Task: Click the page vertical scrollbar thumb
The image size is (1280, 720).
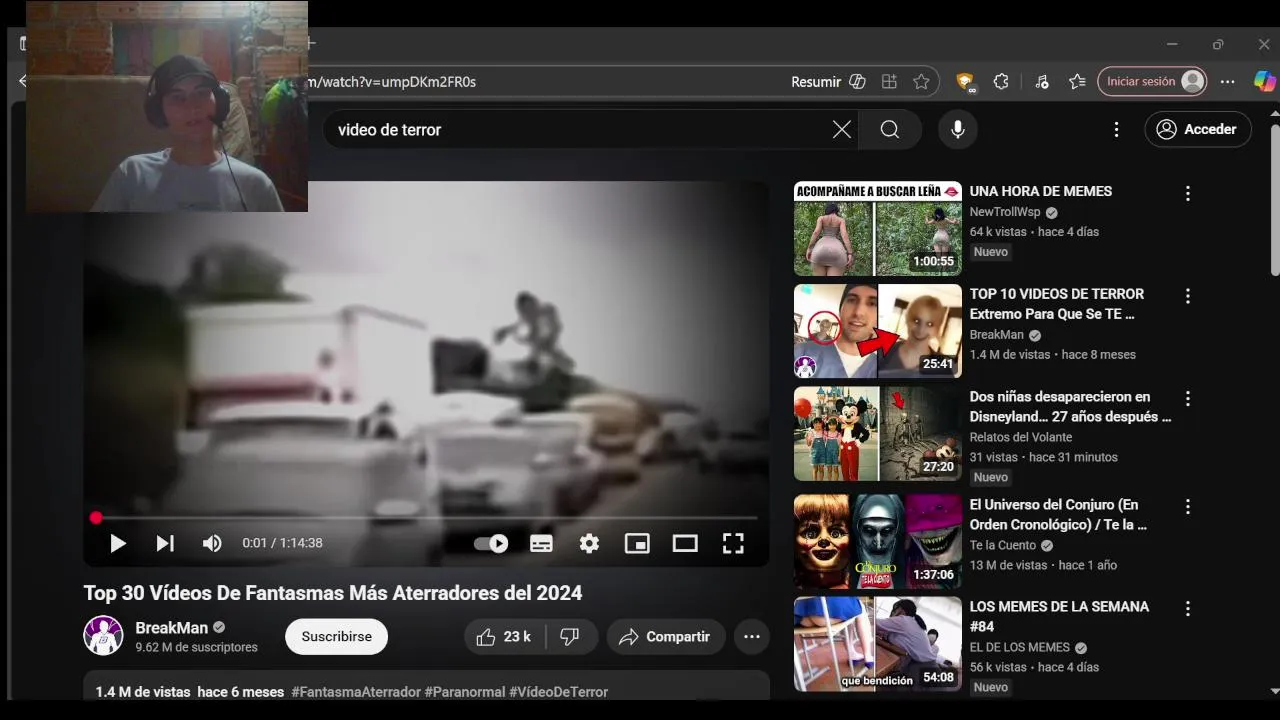Action: click(1274, 198)
